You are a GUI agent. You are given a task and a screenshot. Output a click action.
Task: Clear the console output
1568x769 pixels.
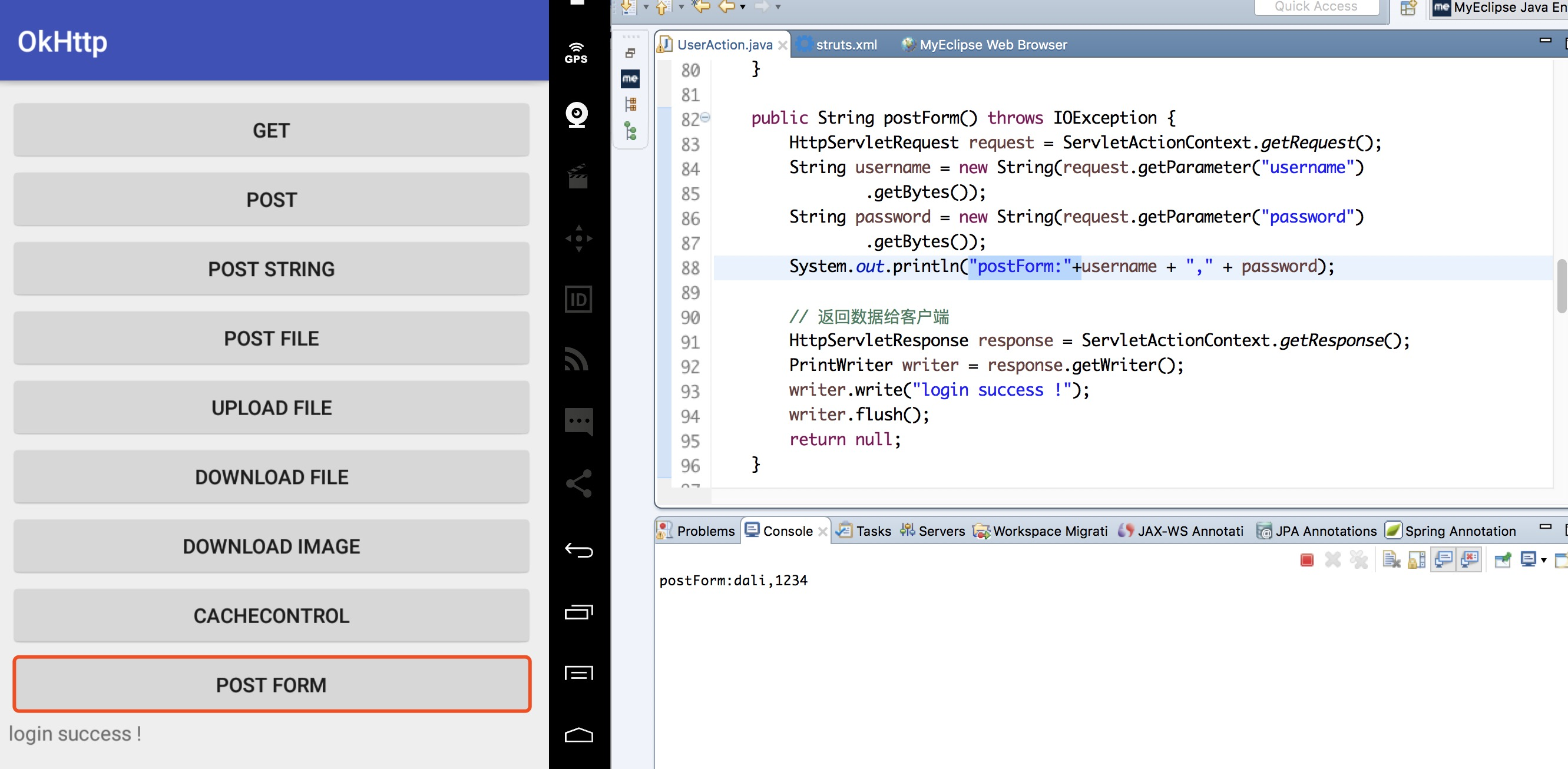coord(1391,560)
